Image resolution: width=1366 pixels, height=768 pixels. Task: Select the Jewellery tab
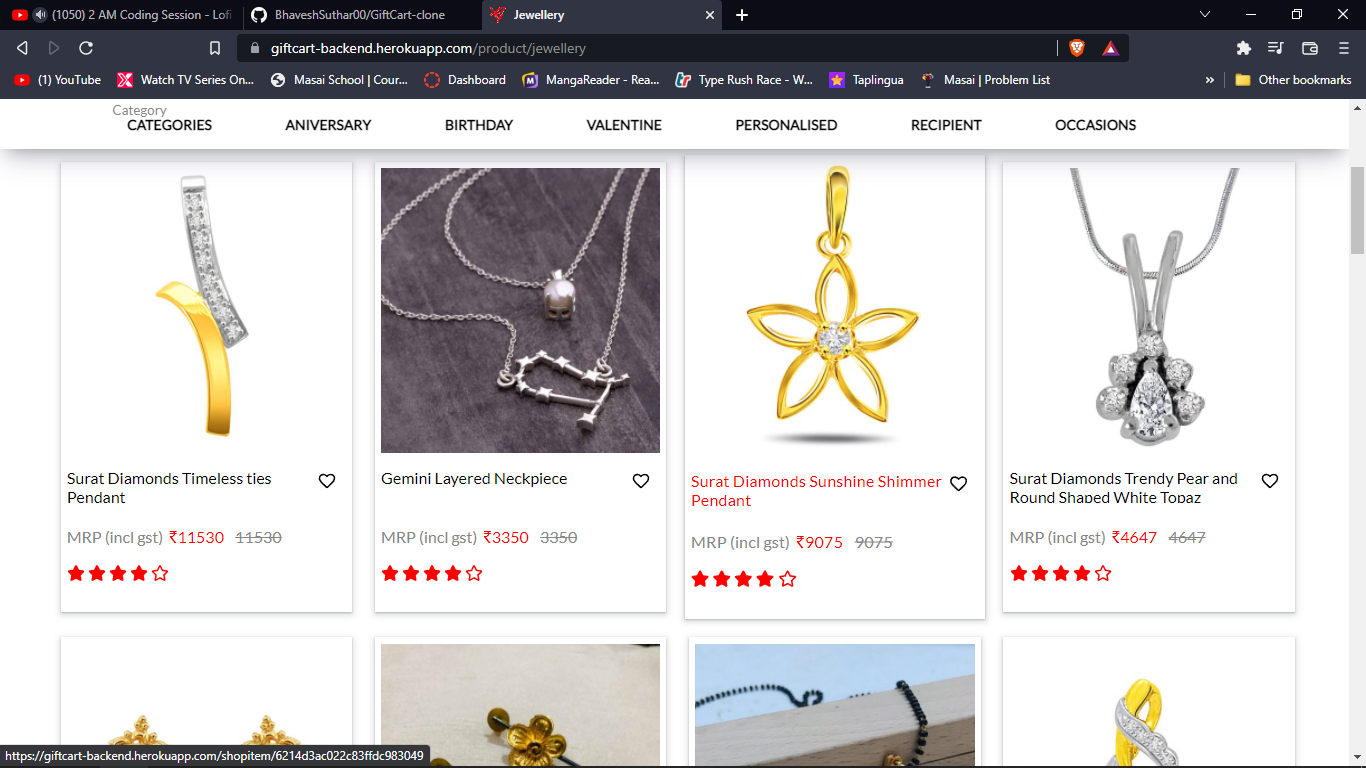[x=602, y=15]
